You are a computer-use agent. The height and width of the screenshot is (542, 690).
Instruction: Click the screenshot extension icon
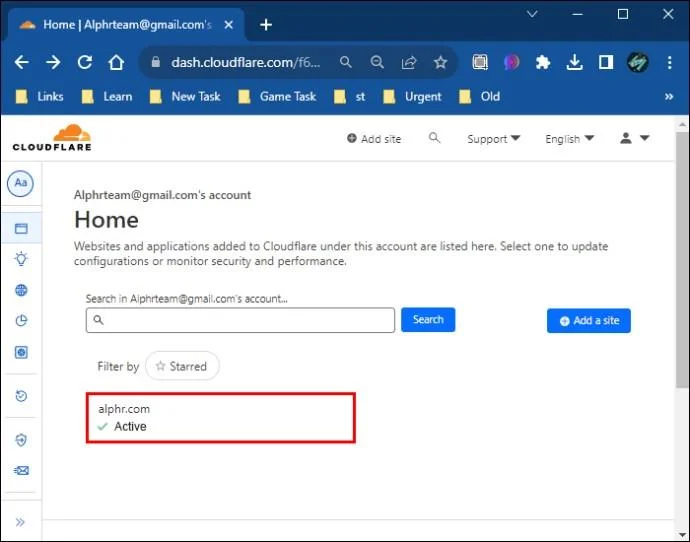[480, 62]
